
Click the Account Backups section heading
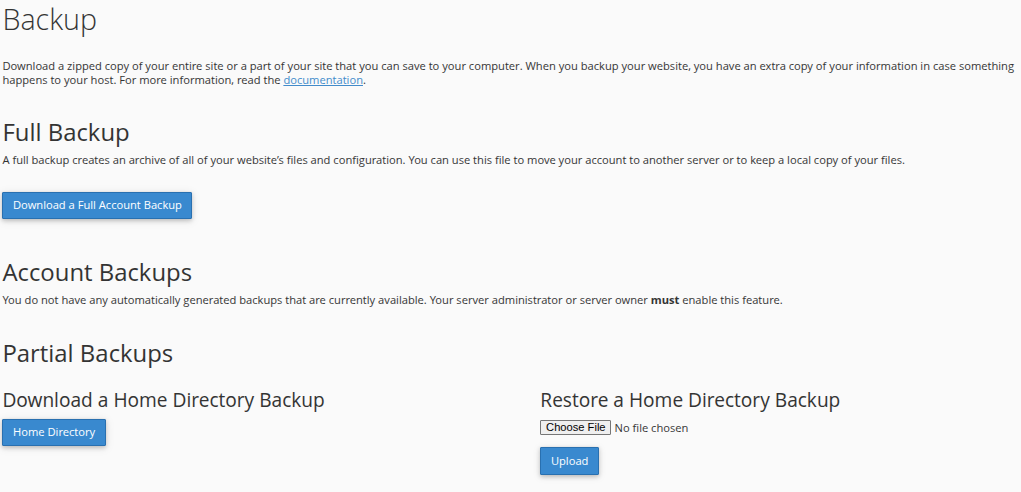[x=97, y=273]
